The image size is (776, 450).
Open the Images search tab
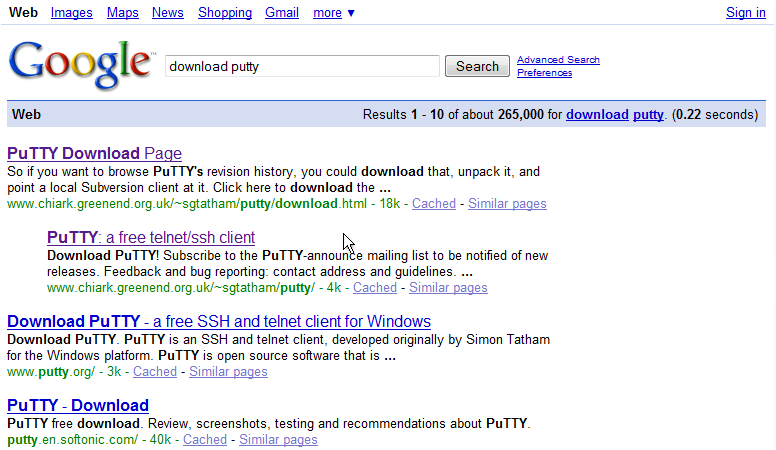pyautogui.click(x=71, y=12)
